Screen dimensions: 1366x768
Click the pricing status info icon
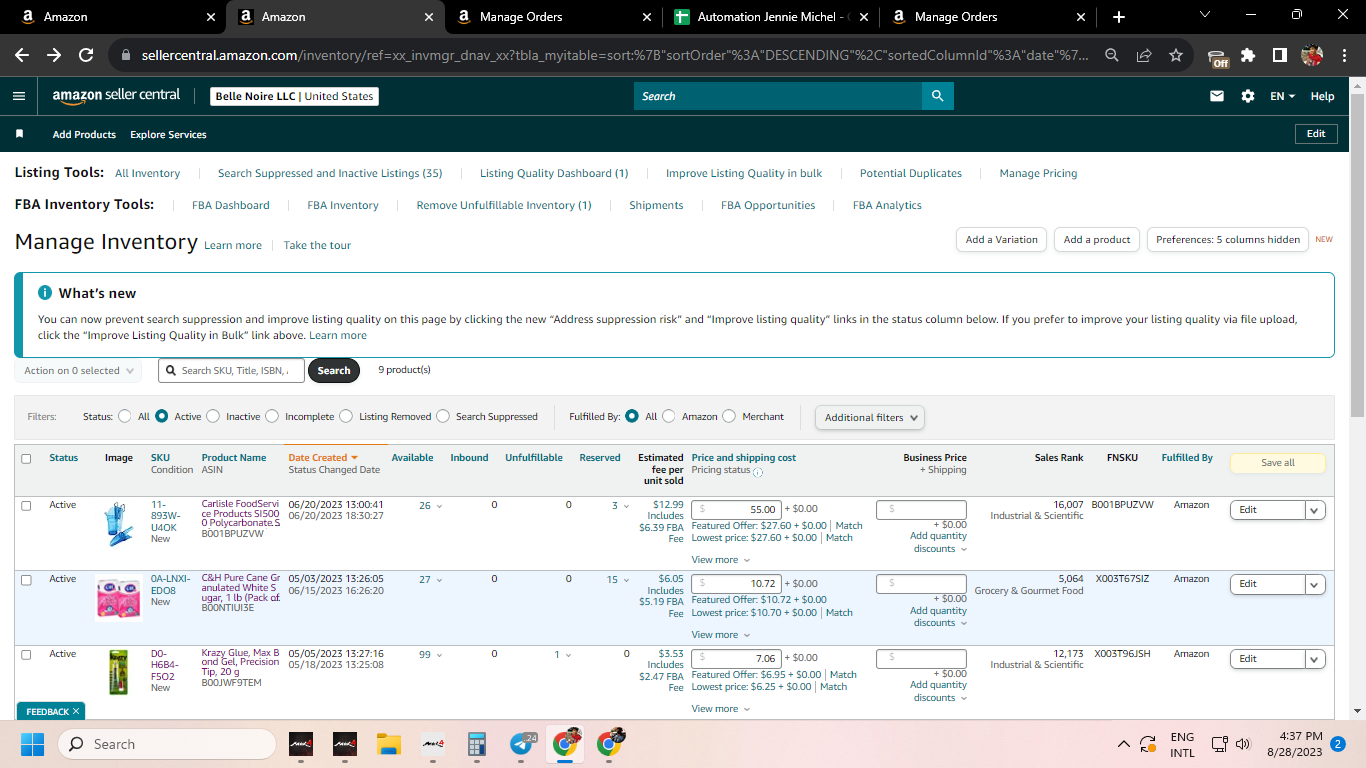point(758,472)
